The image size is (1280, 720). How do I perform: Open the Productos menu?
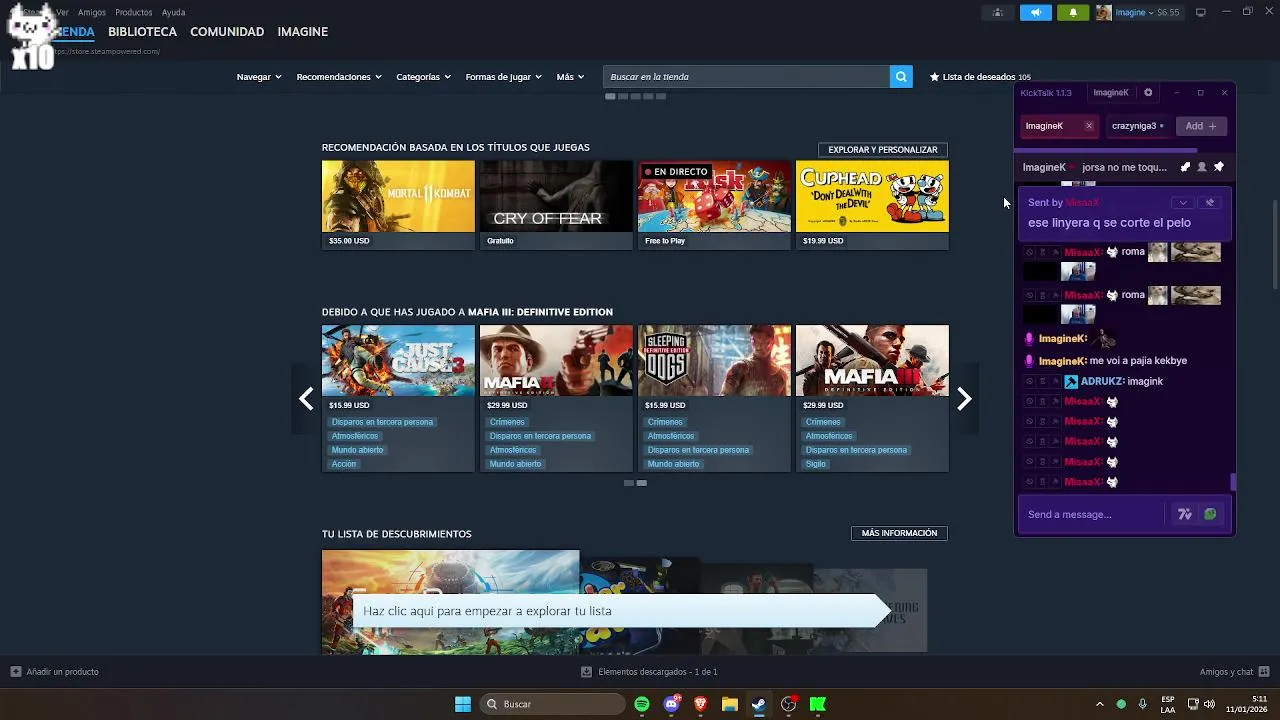pos(134,12)
